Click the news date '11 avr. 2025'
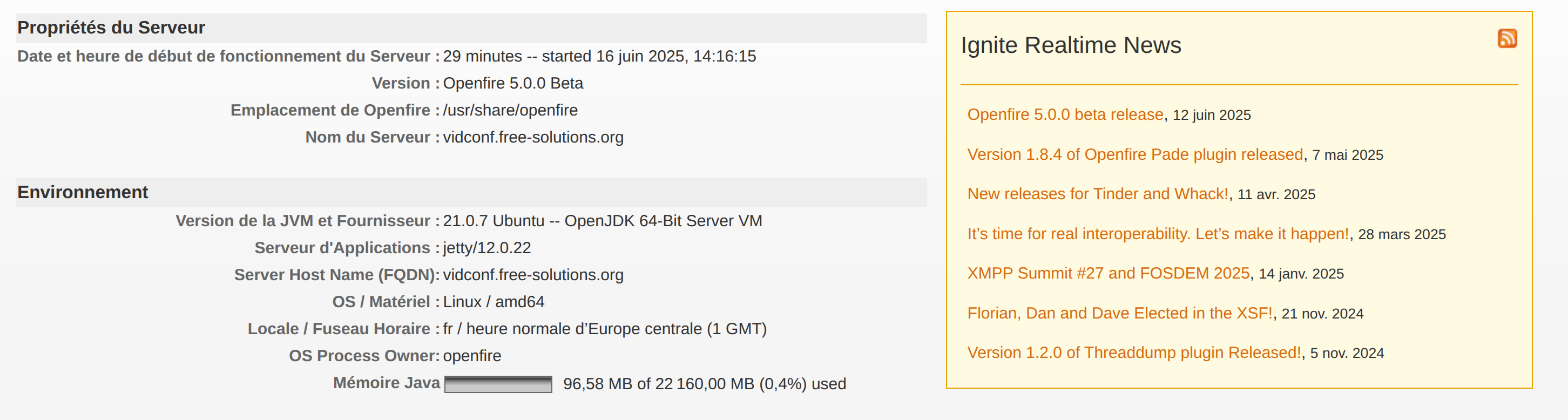The width and height of the screenshot is (1568, 420). click(x=1276, y=195)
